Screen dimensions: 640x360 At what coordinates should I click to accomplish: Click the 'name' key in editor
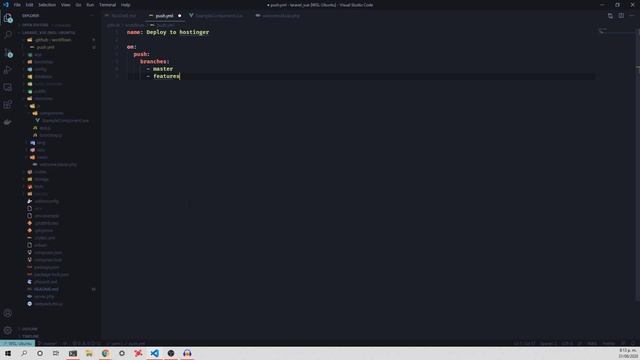(133, 32)
